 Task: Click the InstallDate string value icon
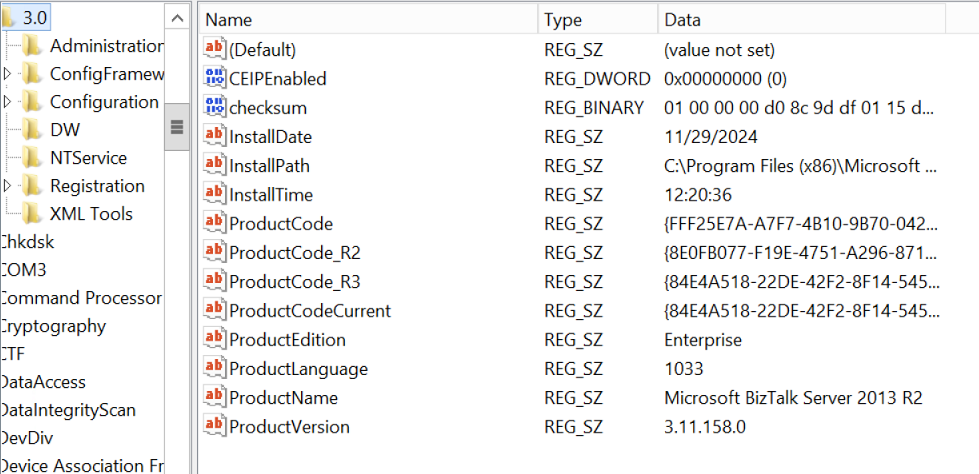(x=214, y=136)
